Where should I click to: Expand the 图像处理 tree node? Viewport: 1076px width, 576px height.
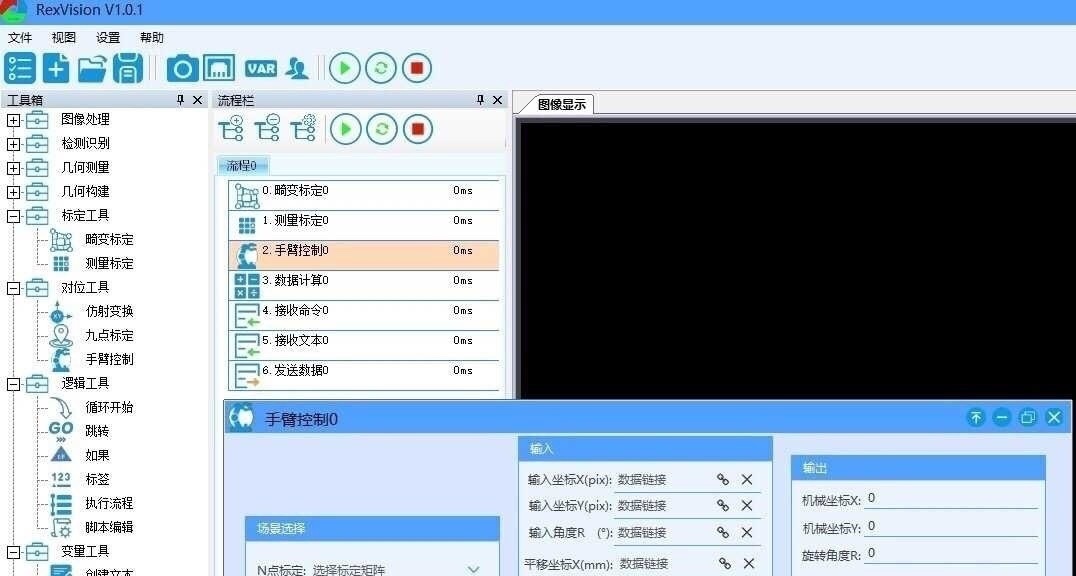coord(12,119)
